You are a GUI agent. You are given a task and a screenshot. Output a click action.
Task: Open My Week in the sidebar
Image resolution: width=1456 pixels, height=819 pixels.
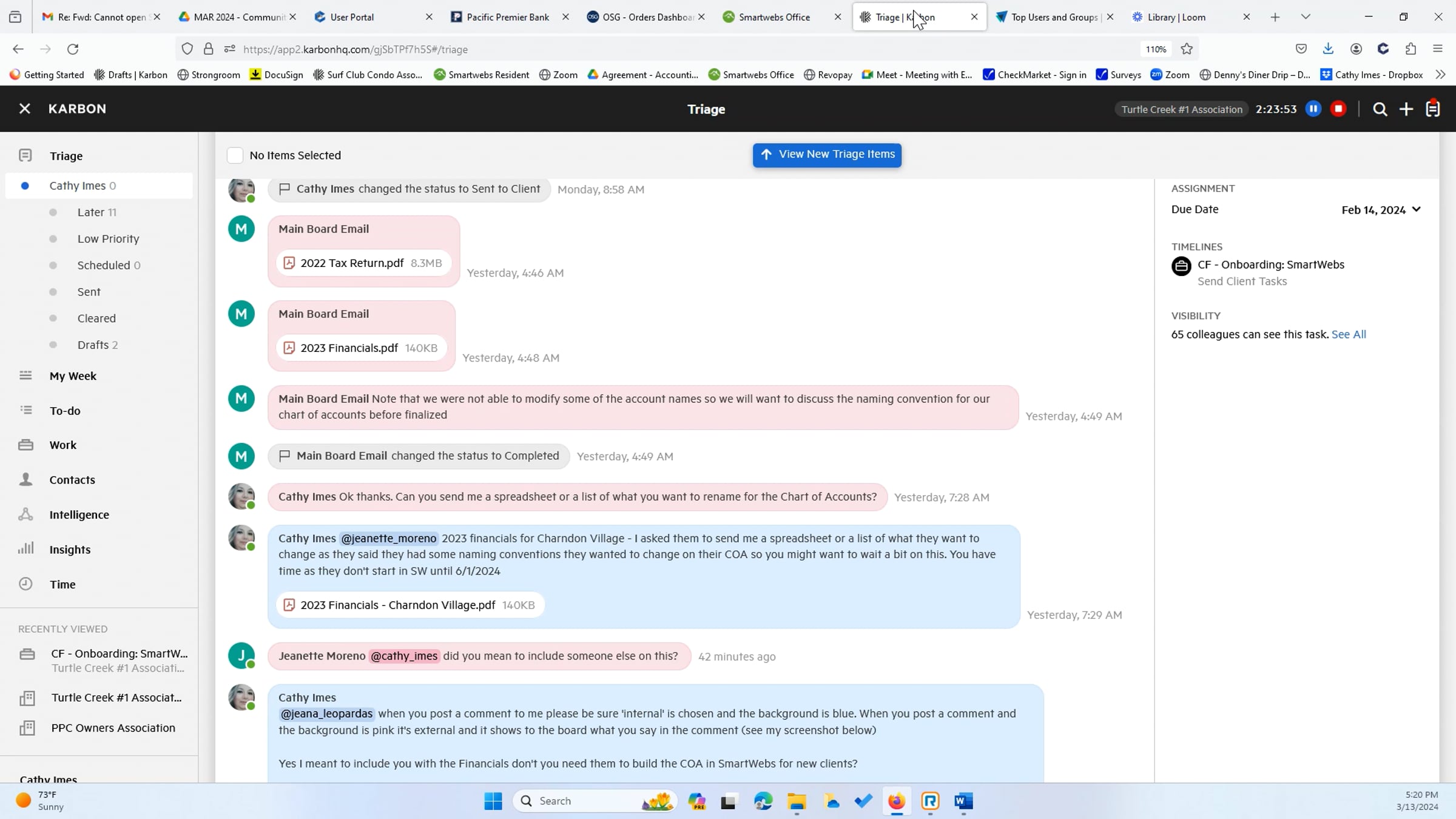click(x=73, y=376)
